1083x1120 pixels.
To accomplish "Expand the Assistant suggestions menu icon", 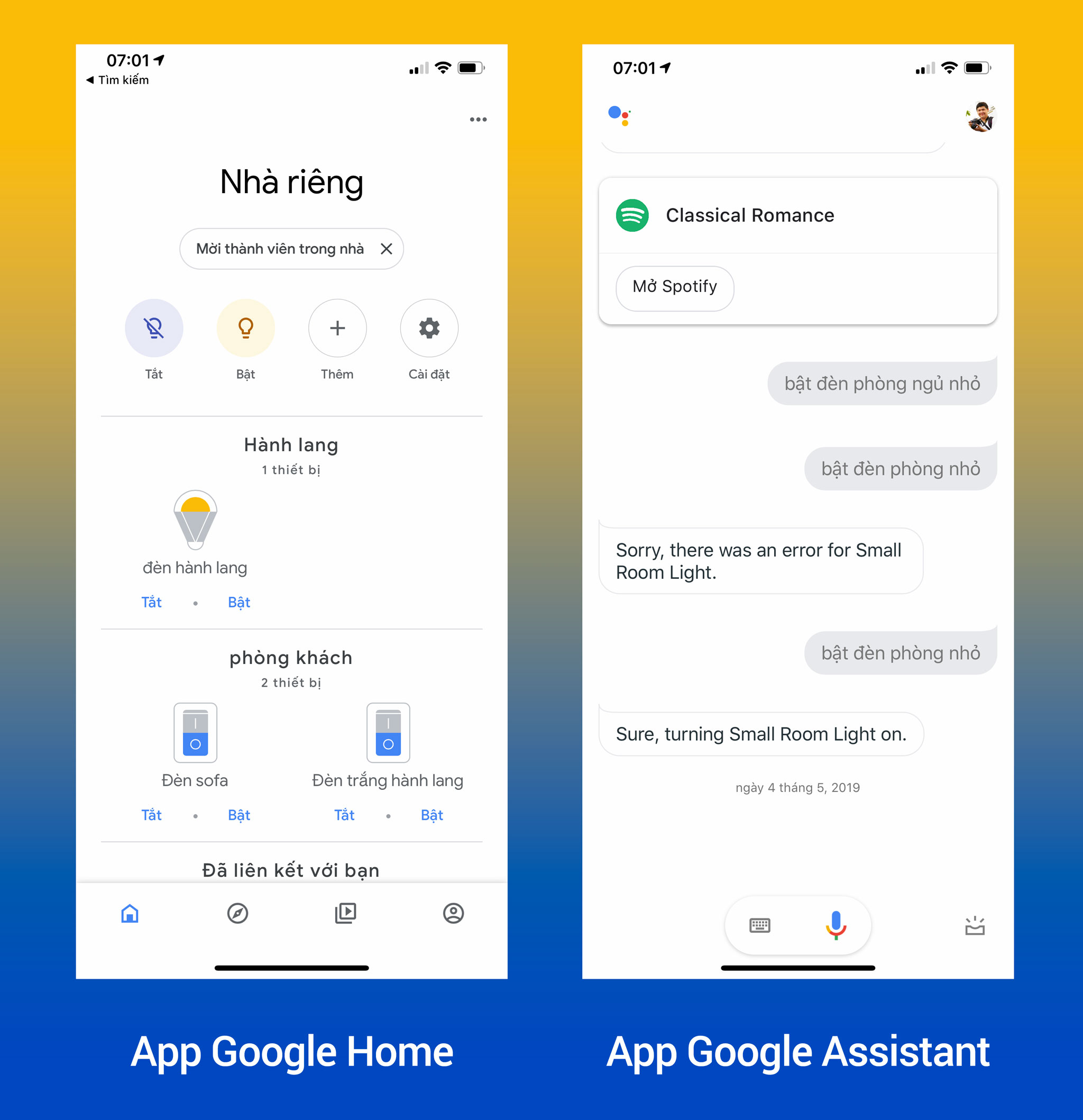I will (957, 925).
